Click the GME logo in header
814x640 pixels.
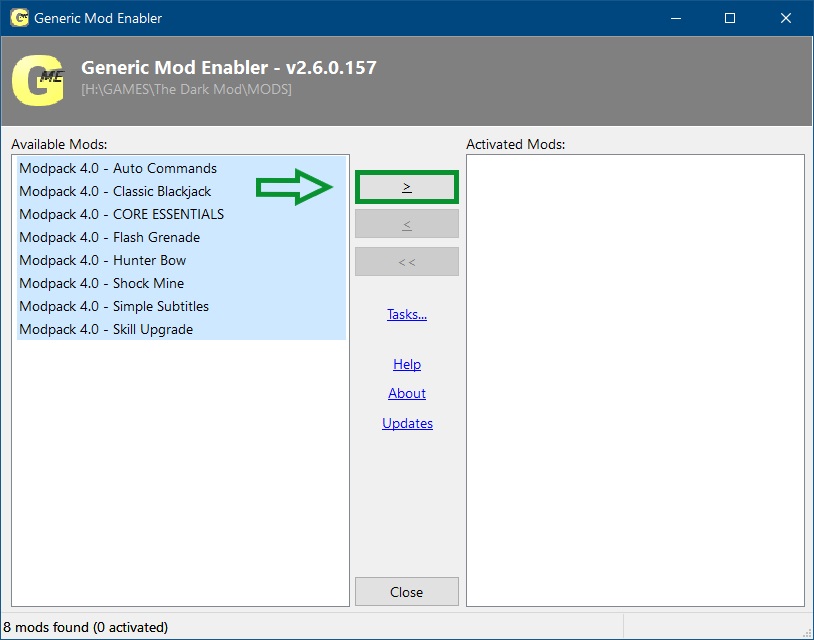click(38, 80)
